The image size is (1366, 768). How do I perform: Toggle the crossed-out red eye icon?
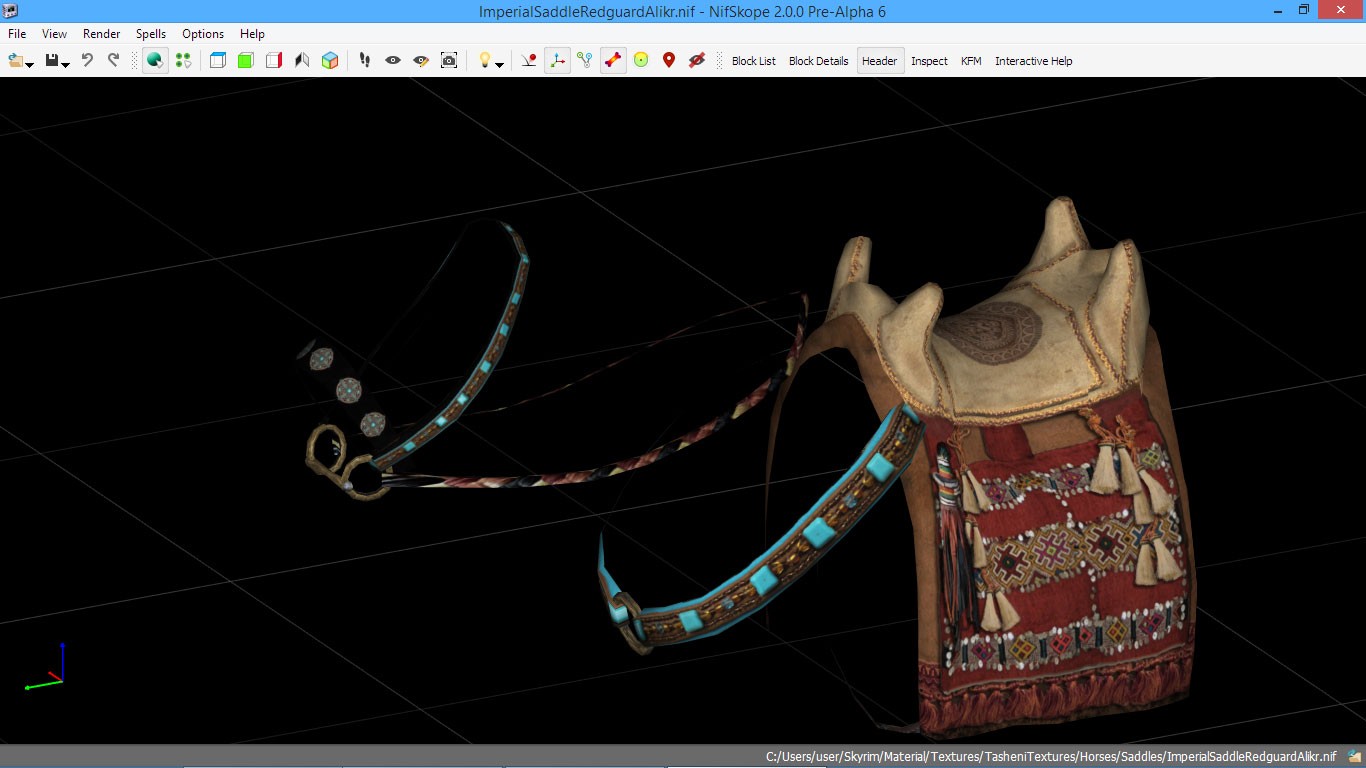click(697, 61)
